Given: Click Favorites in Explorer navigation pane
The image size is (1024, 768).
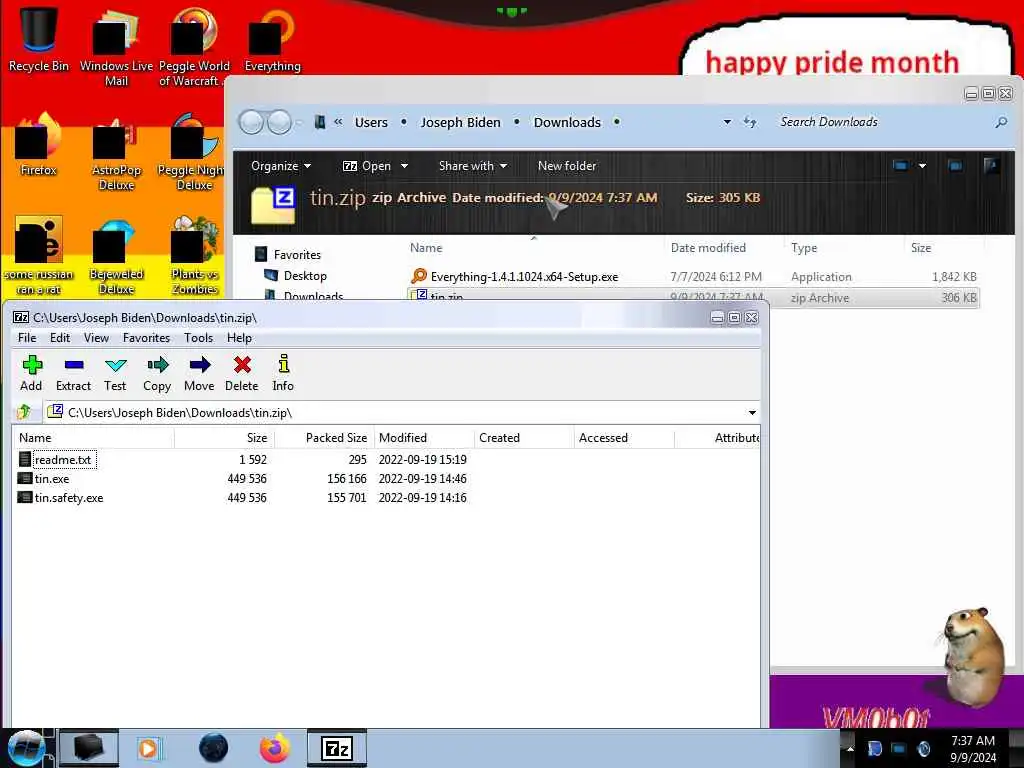Looking at the screenshot, I should [x=289, y=255].
